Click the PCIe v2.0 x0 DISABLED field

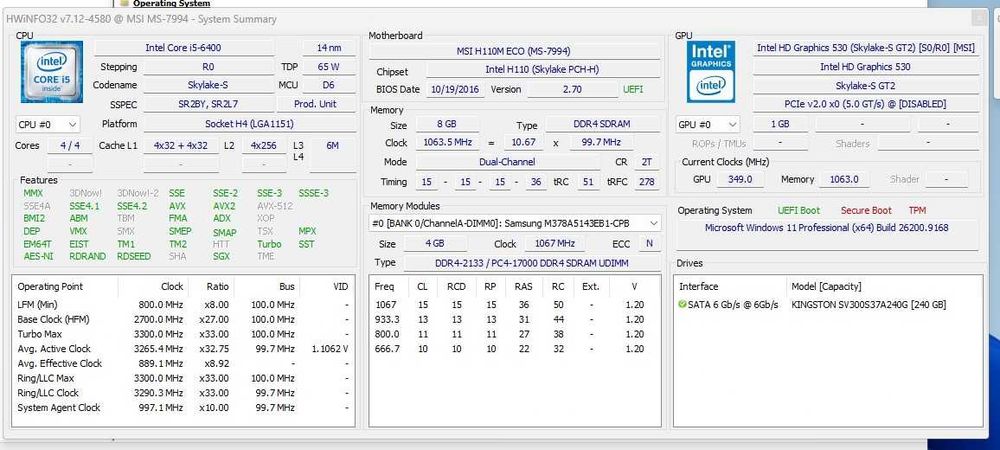[x=865, y=104]
